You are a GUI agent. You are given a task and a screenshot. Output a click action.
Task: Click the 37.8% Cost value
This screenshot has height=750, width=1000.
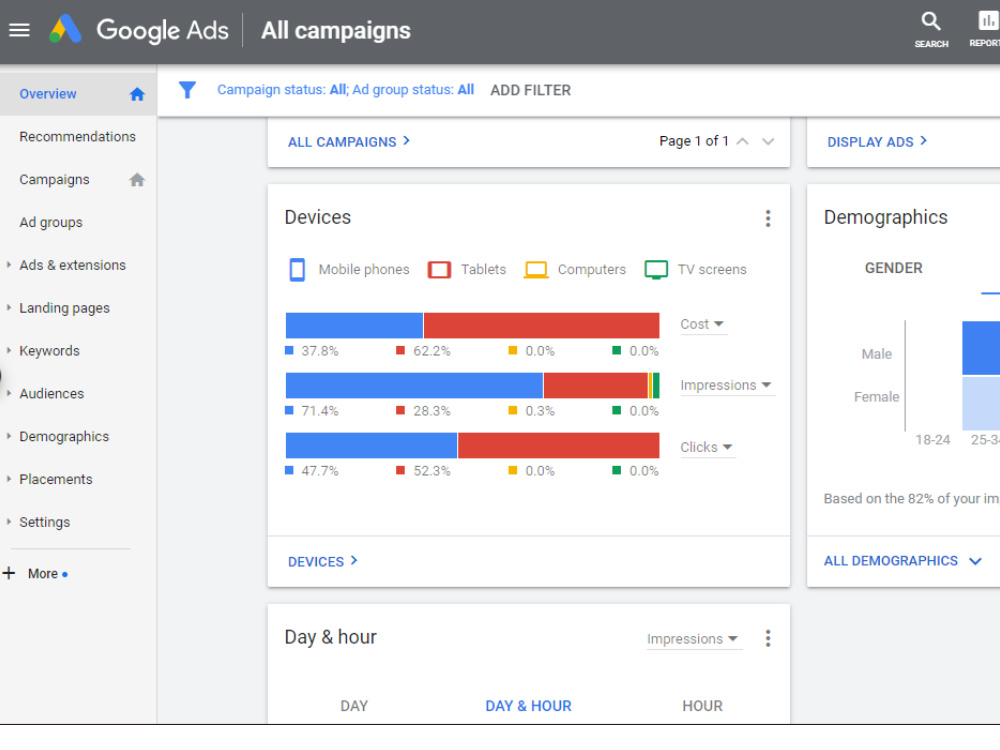tap(320, 351)
